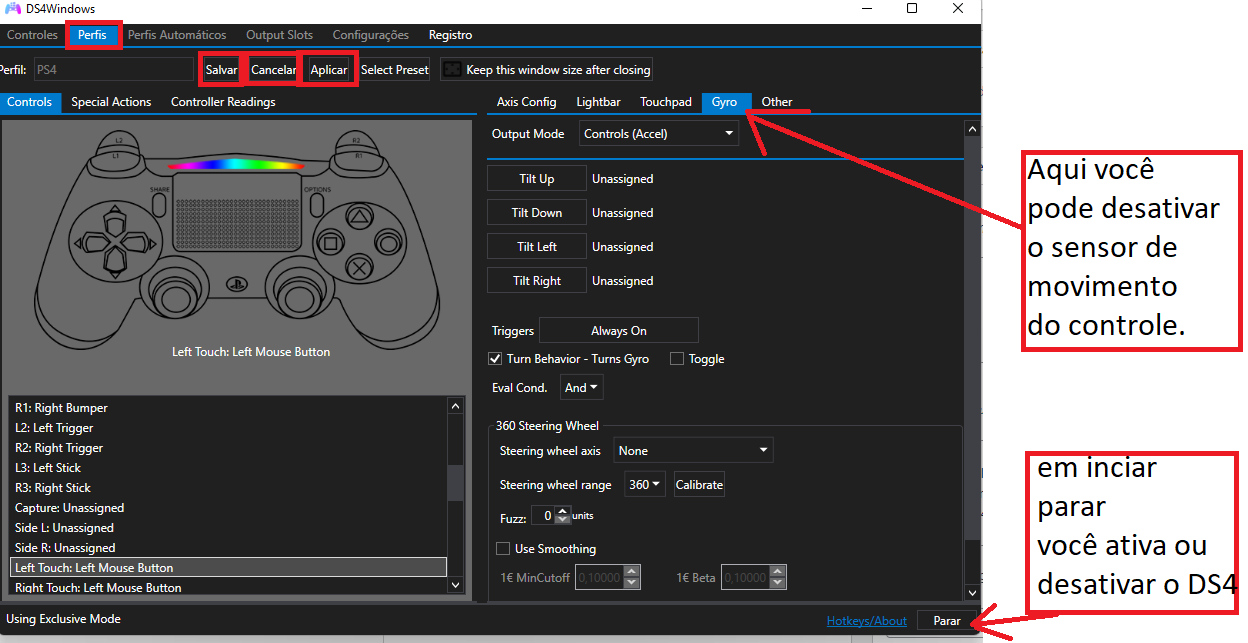Open the Output Slots tab
The image size is (1248, 643).
click(x=279, y=35)
